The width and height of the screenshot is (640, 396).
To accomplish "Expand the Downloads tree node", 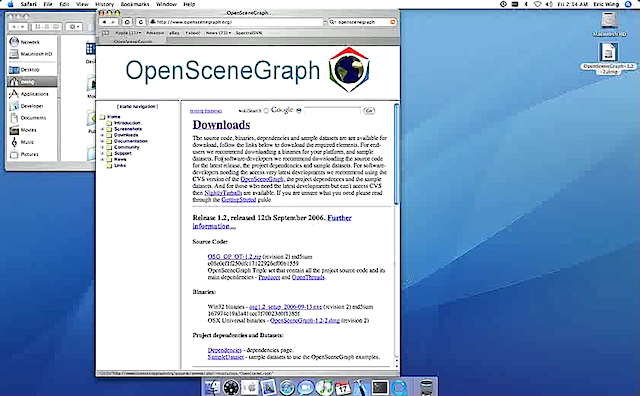I will (x=102, y=135).
